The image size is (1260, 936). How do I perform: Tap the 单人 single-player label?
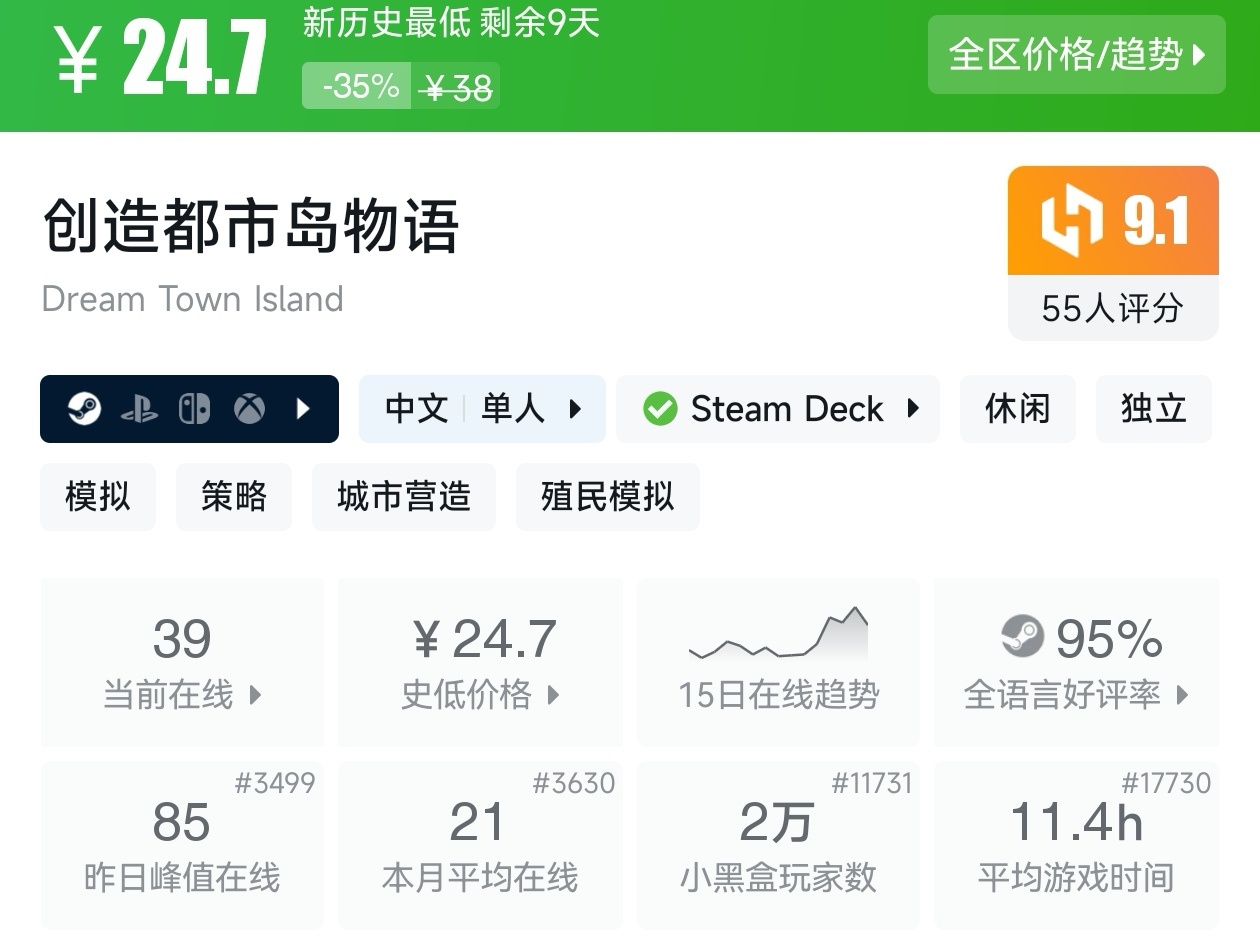(x=513, y=409)
